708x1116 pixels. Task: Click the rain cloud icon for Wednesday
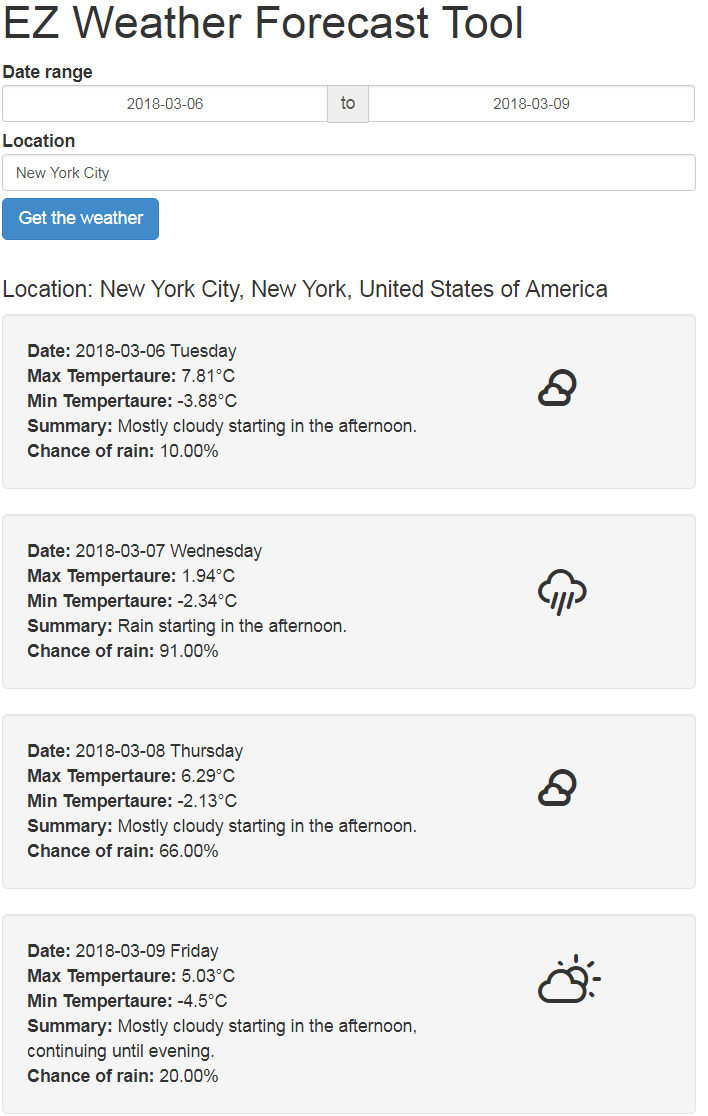[x=561, y=592]
